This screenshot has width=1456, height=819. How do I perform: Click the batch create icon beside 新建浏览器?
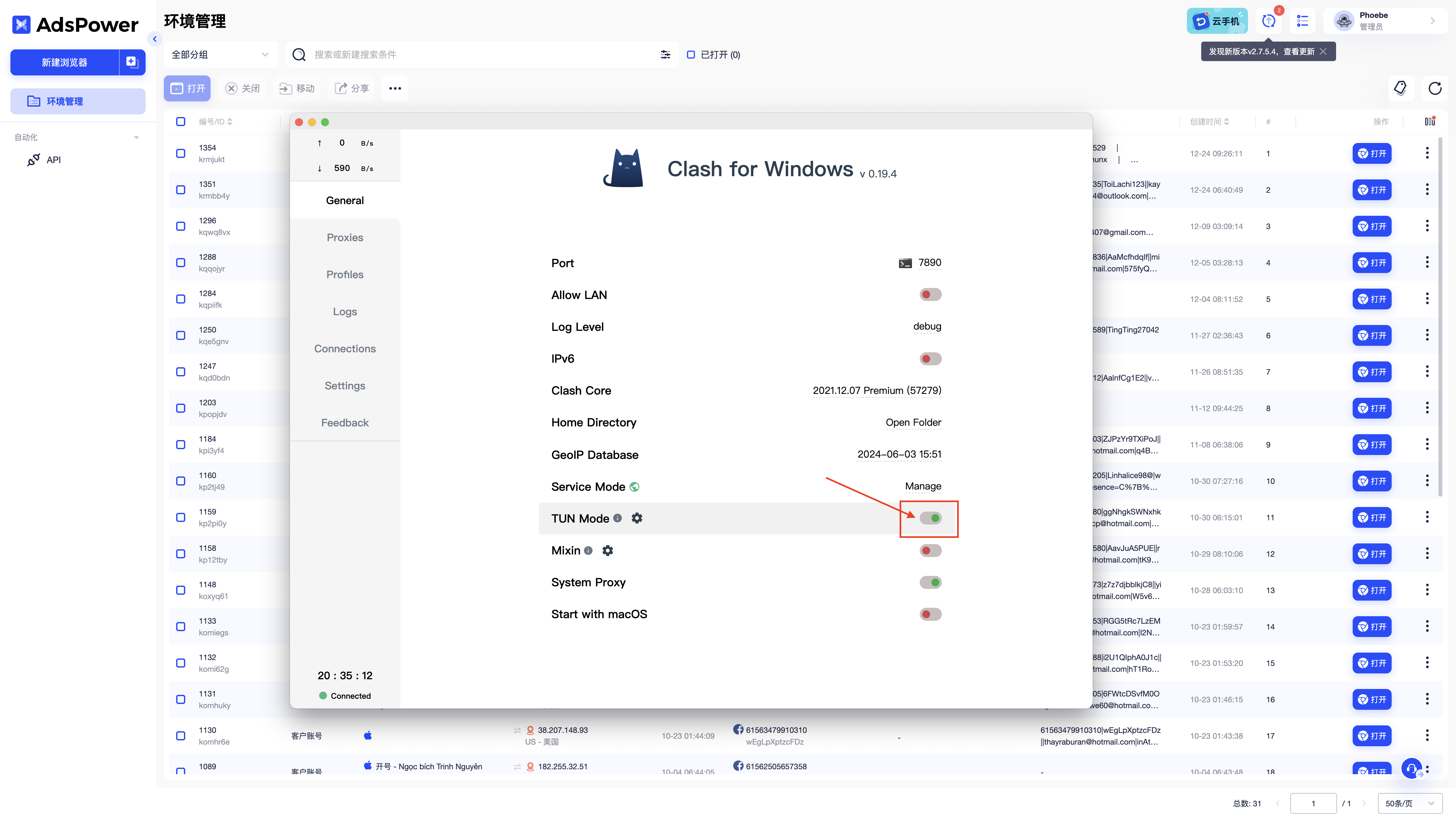[x=132, y=62]
